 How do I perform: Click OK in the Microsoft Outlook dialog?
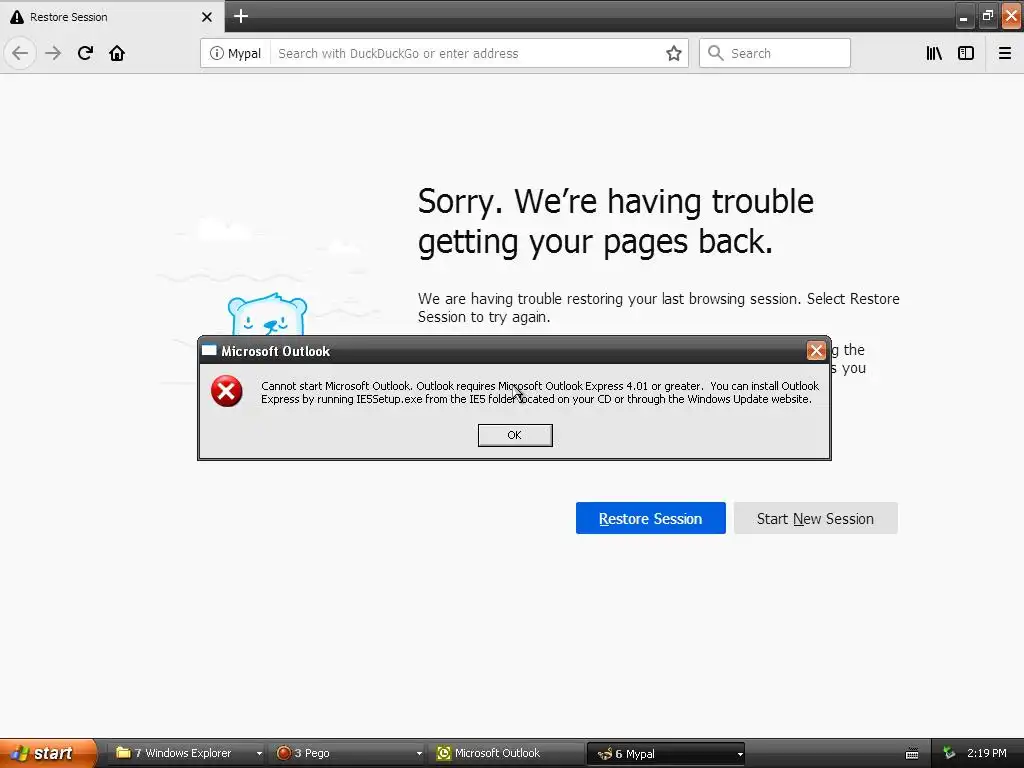[x=515, y=436]
